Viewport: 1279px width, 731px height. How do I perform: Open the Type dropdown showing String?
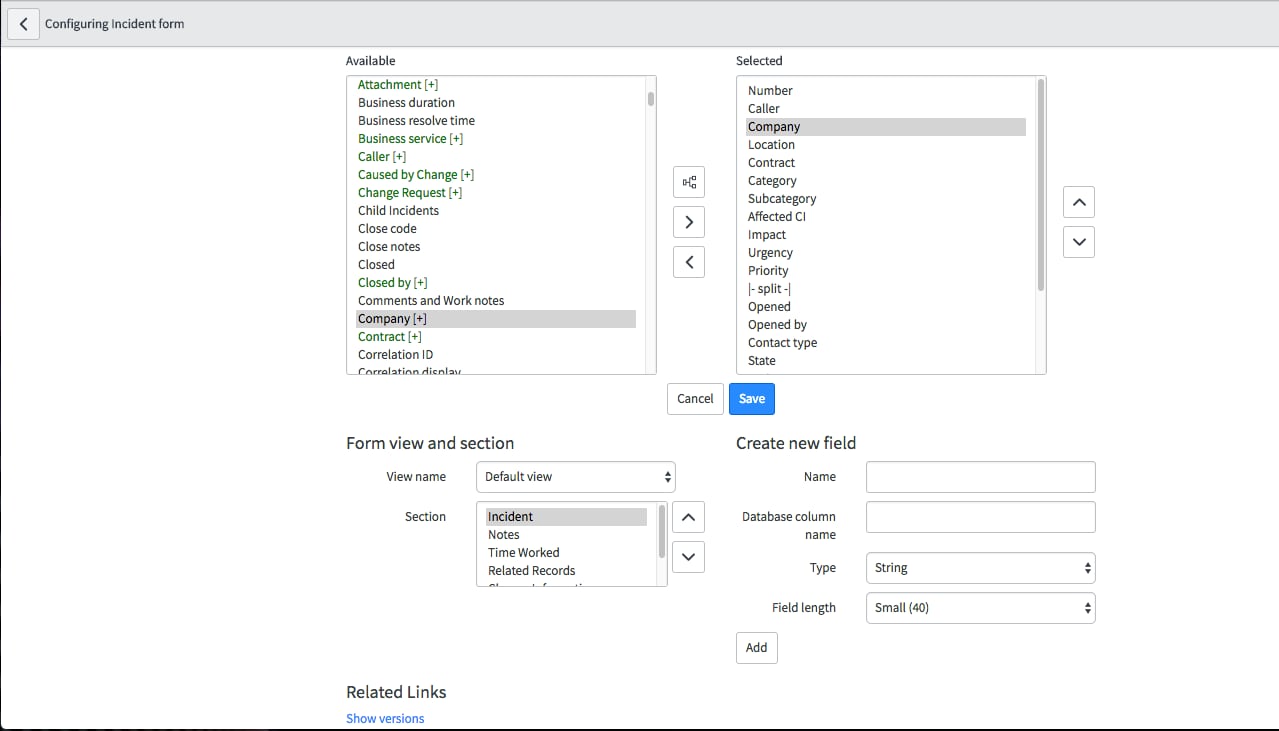pyautogui.click(x=980, y=567)
